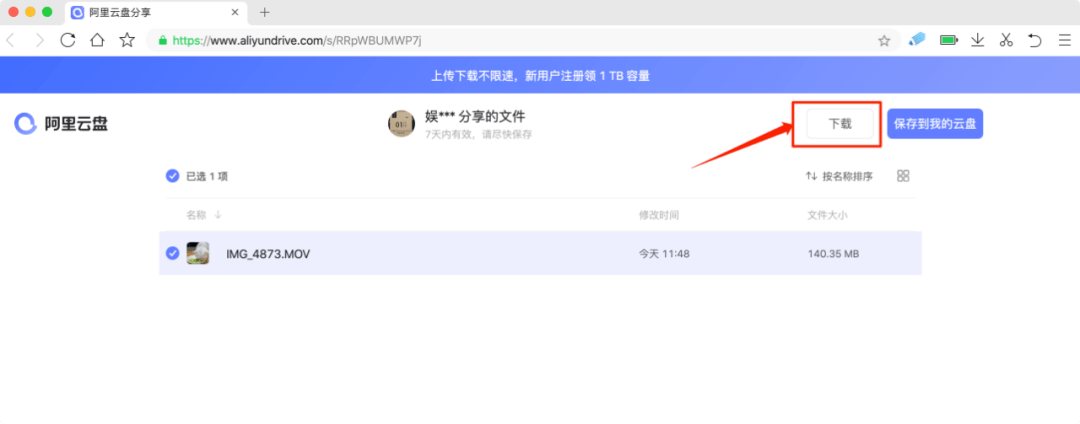Click the blue highlighter extension icon
1080x424 pixels.
917,39
